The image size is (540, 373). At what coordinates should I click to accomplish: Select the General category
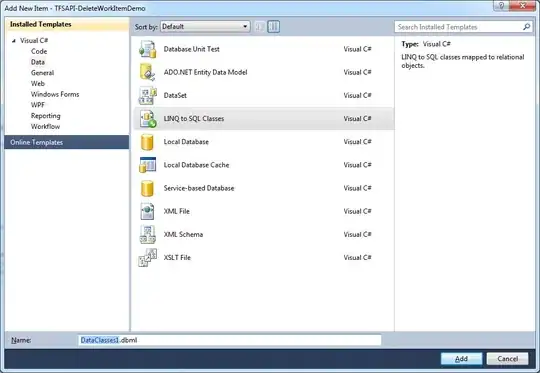coord(42,73)
